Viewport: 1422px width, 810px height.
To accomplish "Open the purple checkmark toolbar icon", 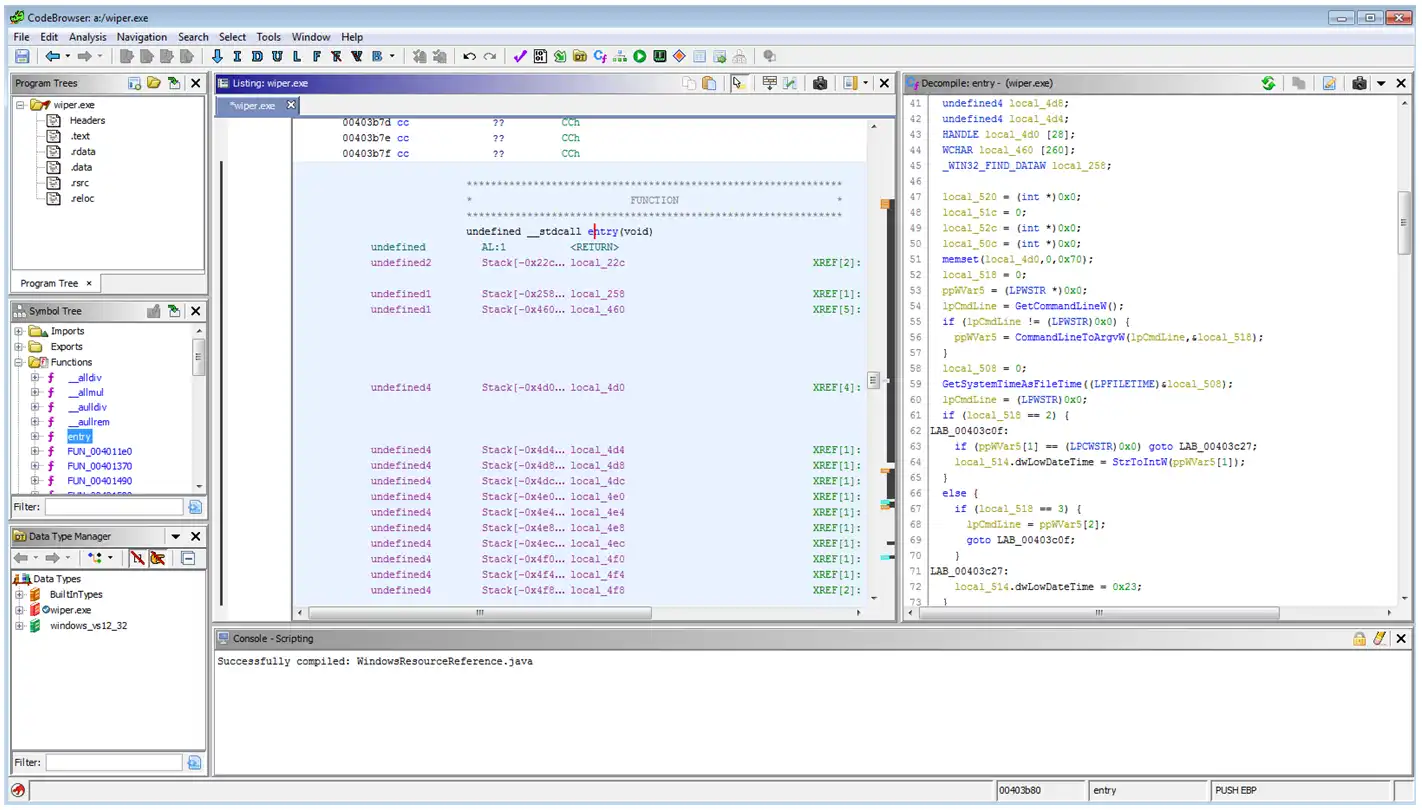I will click(520, 57).
